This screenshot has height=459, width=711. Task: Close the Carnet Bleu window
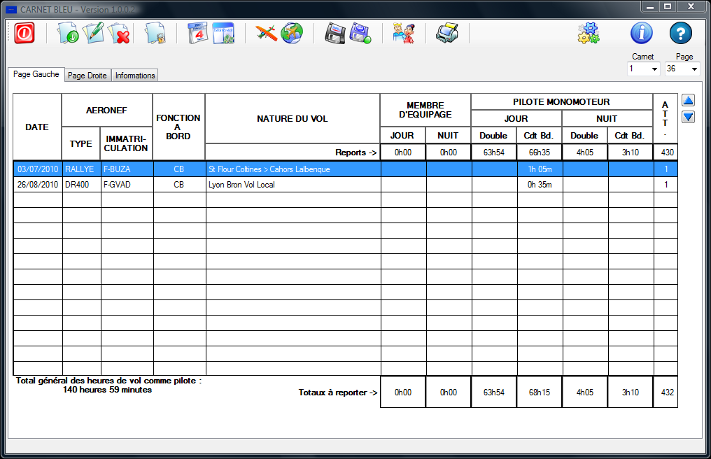(x=691, y=6)
